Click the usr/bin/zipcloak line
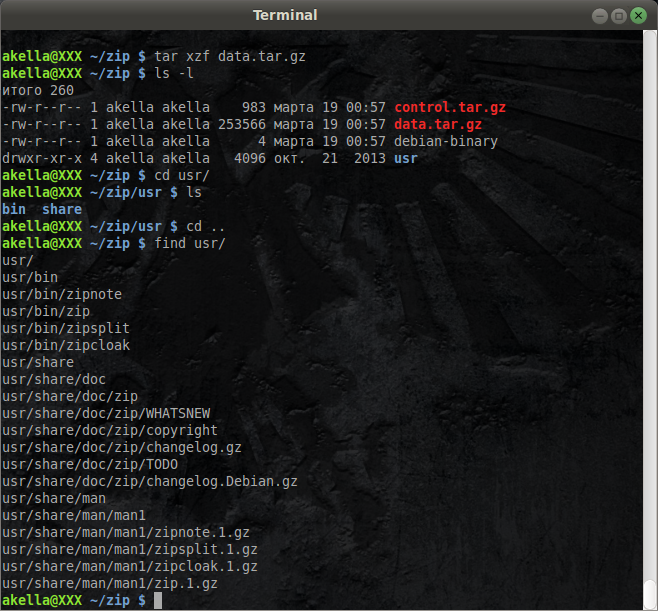The width and height of the screenshot is (658, 611). 66,345
